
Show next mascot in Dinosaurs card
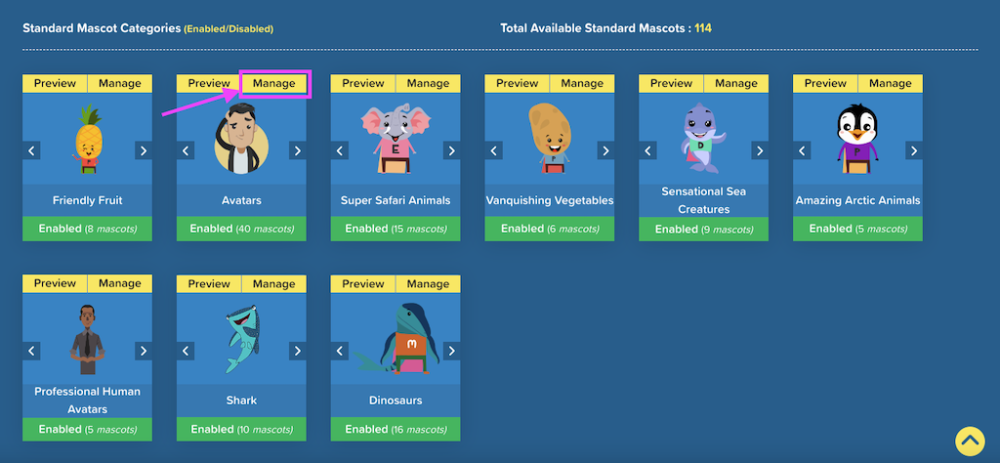[452, 351]
